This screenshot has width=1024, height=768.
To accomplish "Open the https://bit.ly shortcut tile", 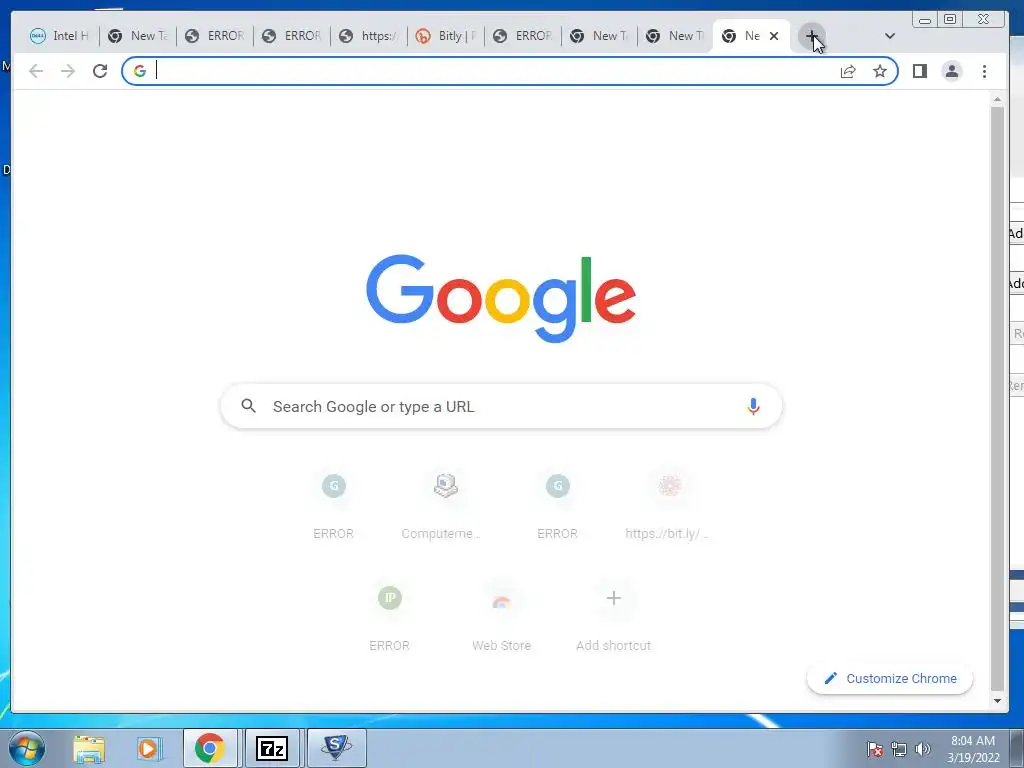I will coord(669,505).
